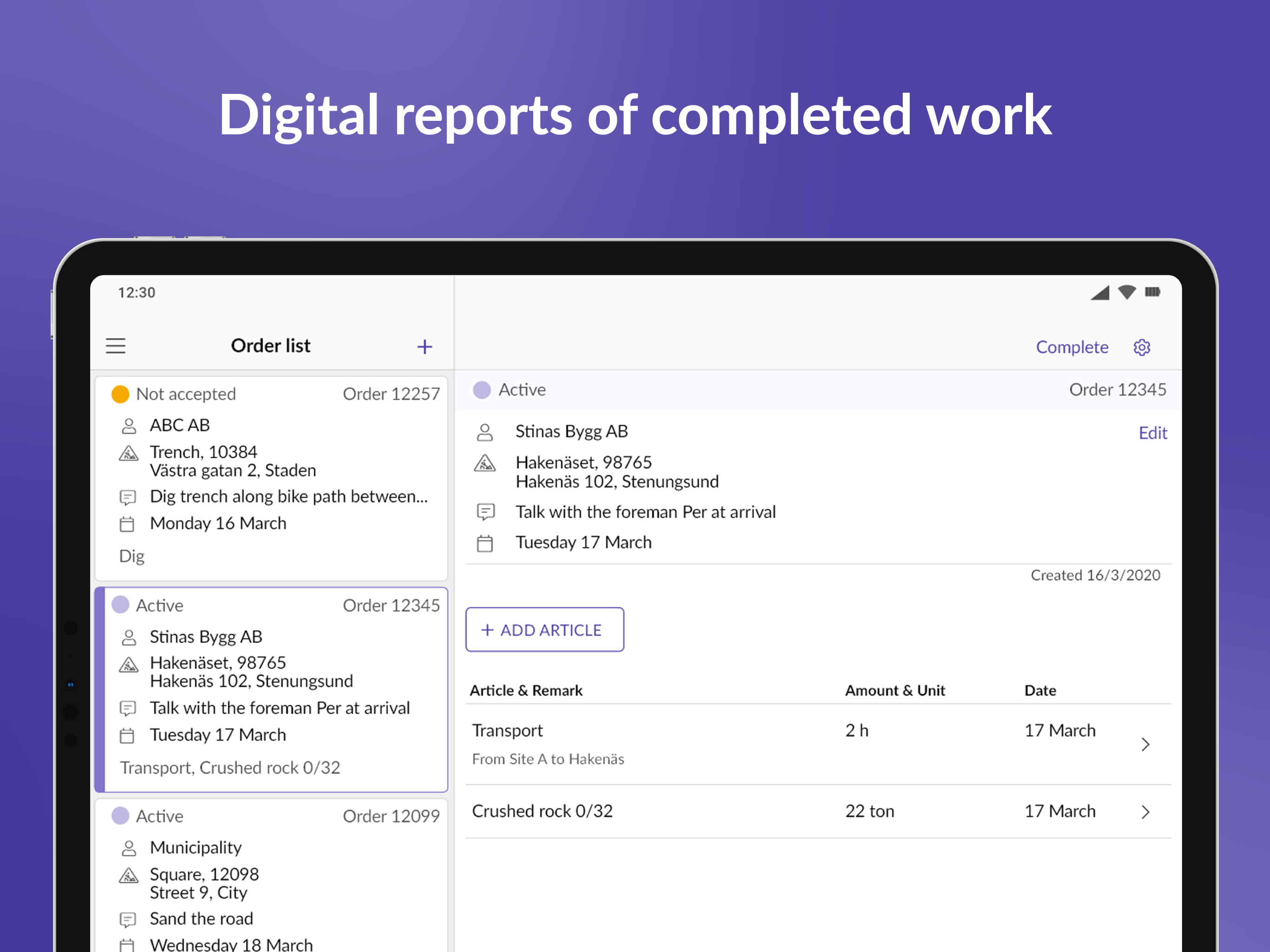Image resolution: width=1270 pixels, height=952 pixels.
Task: Open the hamburger menu in Order list
Action: coord(115,346)
